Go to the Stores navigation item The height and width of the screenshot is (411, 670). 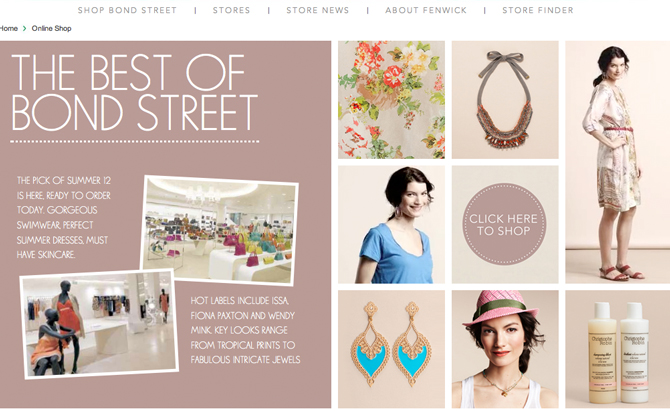[x=231, y=10]
